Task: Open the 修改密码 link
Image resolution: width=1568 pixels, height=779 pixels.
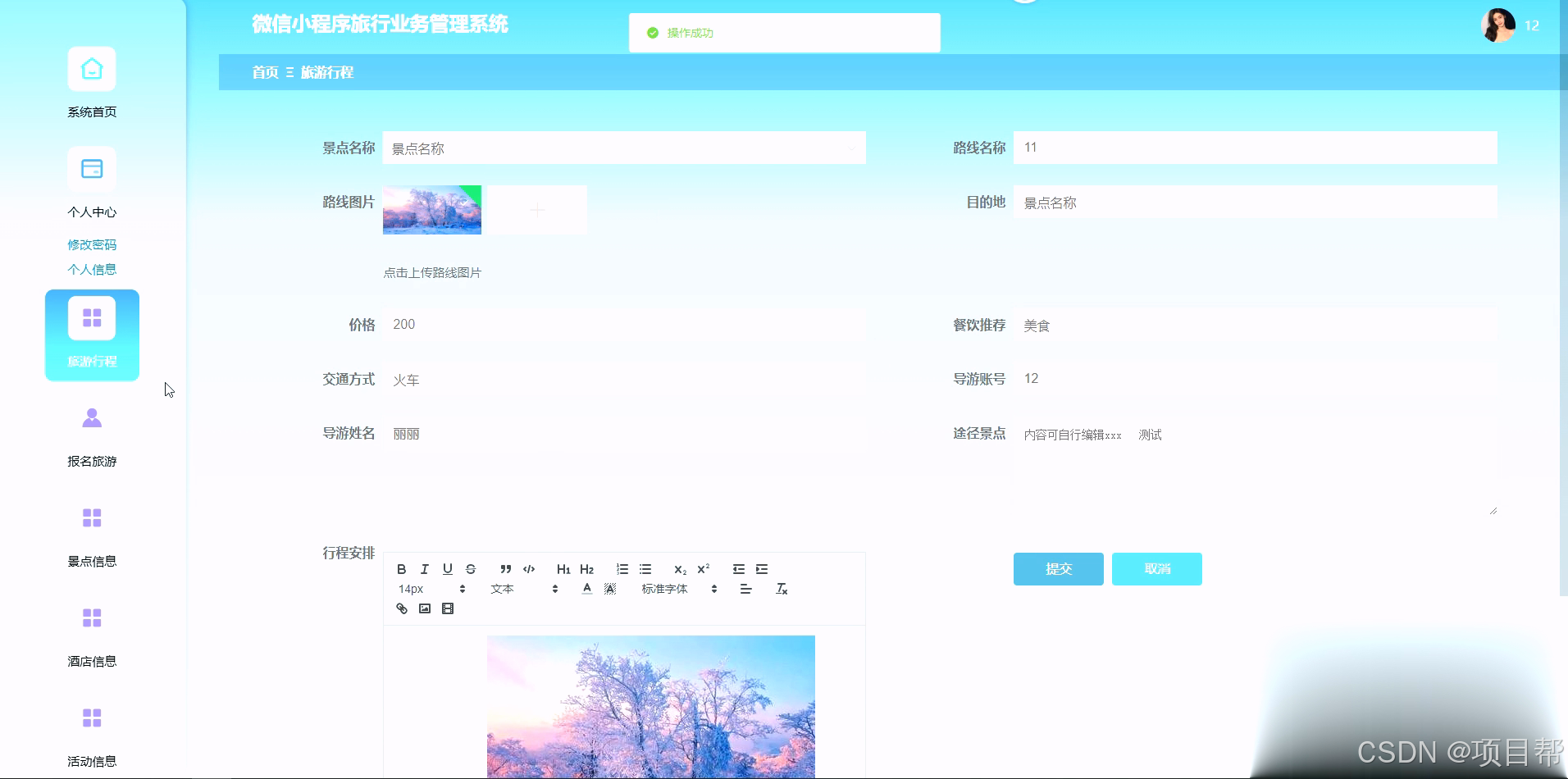Action: click(92, 244)
